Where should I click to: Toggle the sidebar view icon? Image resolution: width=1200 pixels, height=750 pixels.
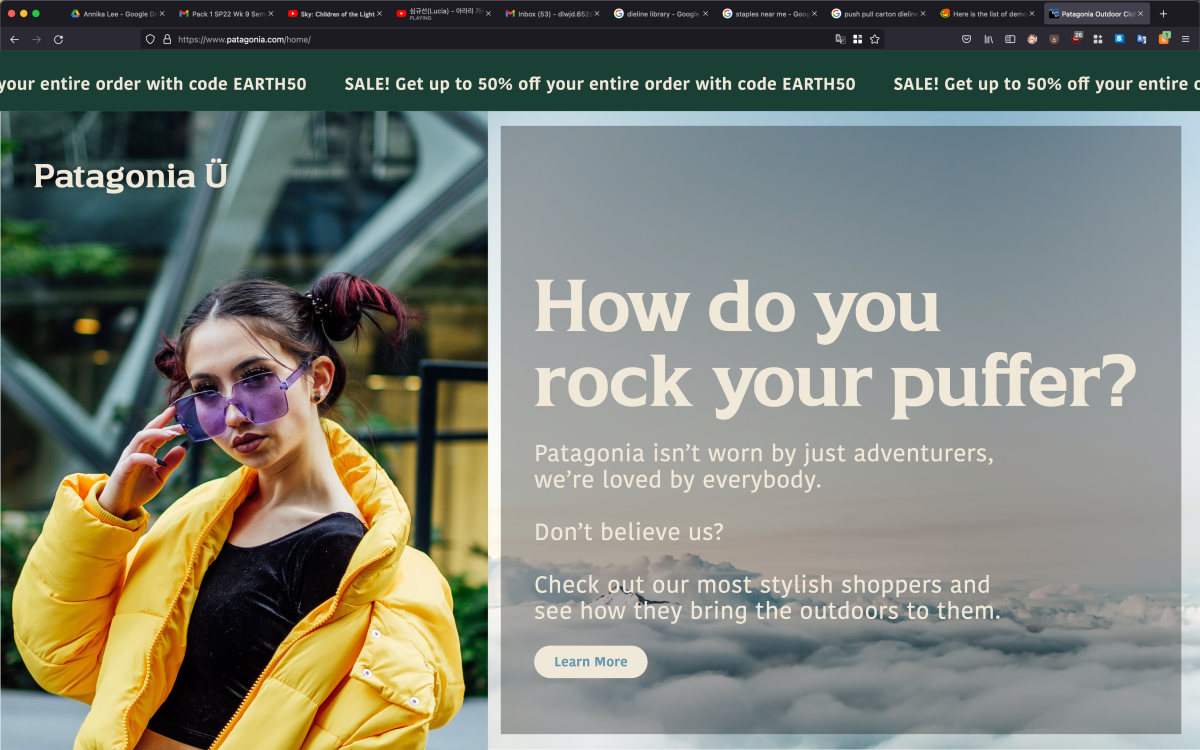pyautogui.click(x=1010, y=39)
